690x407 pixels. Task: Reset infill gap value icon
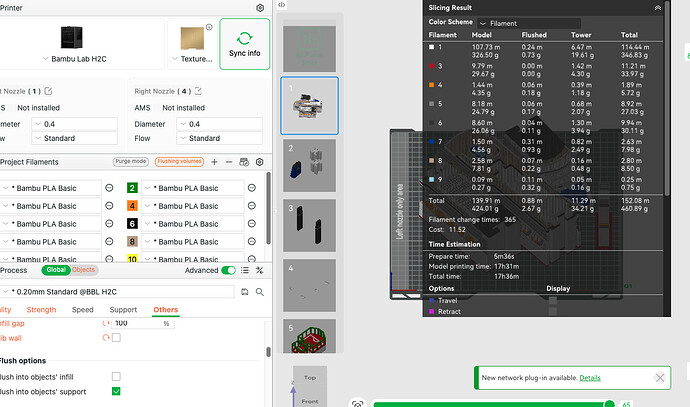pos(106,323)
